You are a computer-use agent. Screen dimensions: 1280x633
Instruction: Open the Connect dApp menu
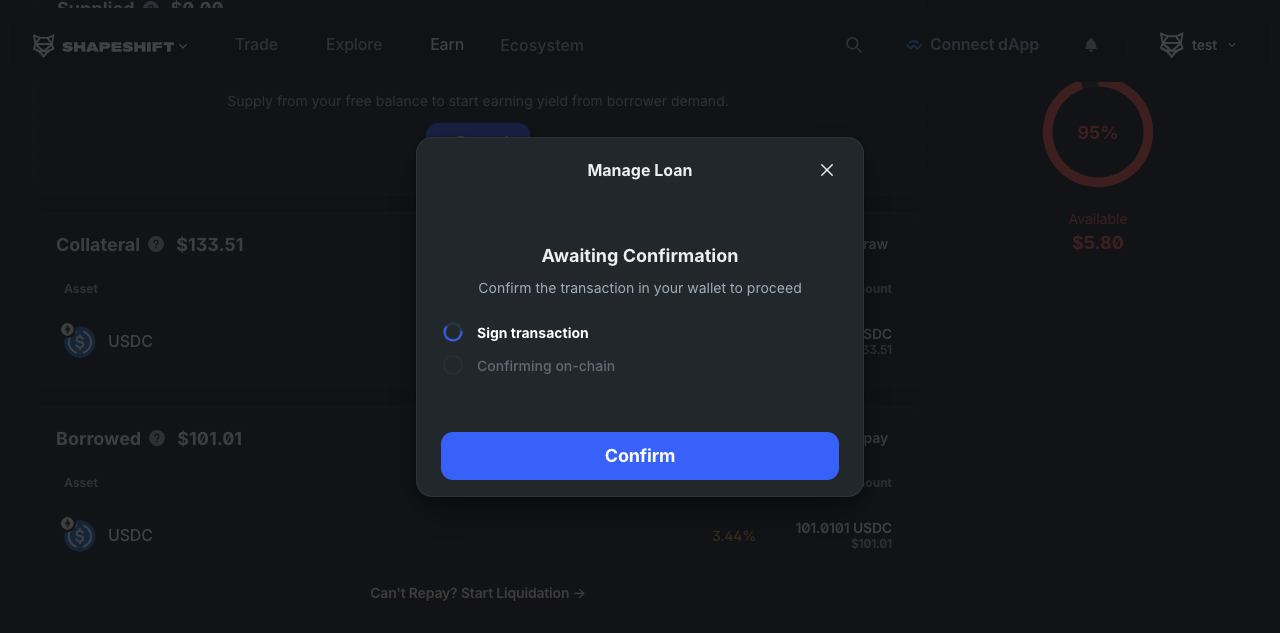[x=972, y=45]
